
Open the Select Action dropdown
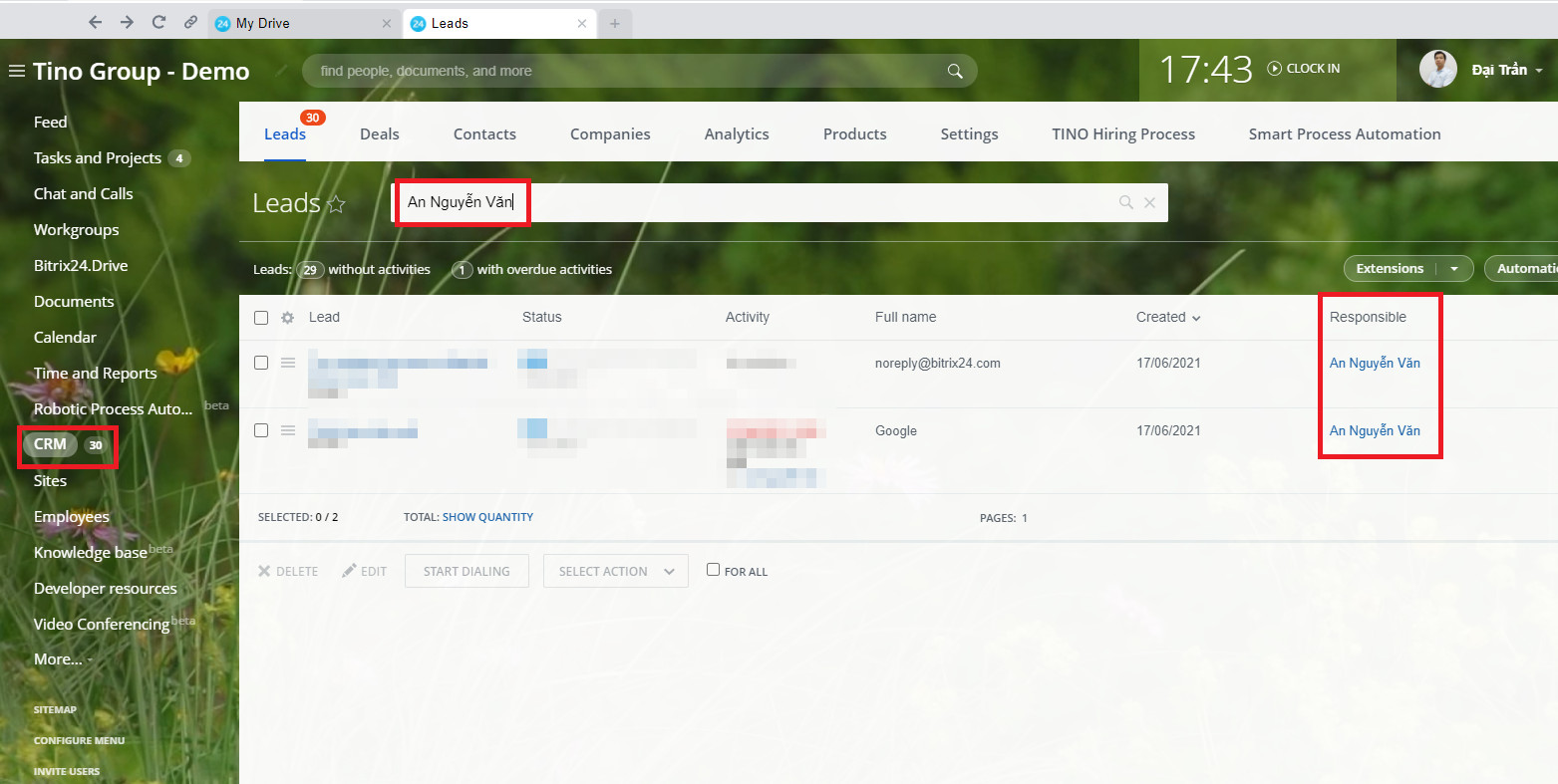(x=616, y=571)
